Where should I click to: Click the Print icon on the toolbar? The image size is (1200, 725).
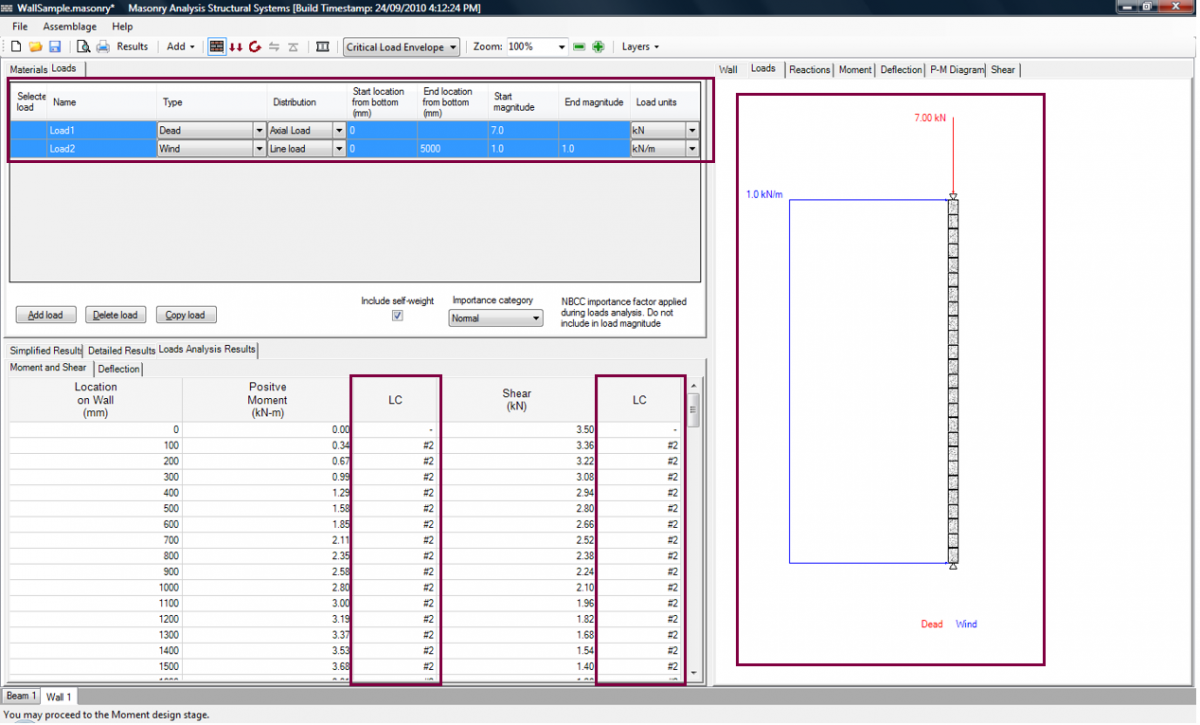(x=103, y=47)
